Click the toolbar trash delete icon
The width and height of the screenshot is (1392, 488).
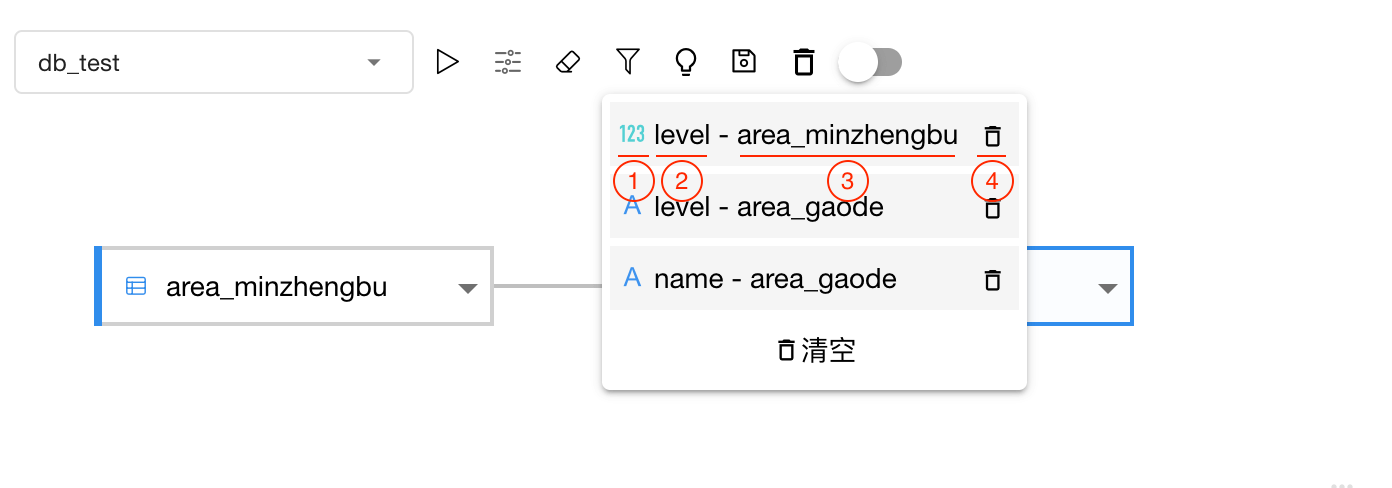tap(803, 62)
